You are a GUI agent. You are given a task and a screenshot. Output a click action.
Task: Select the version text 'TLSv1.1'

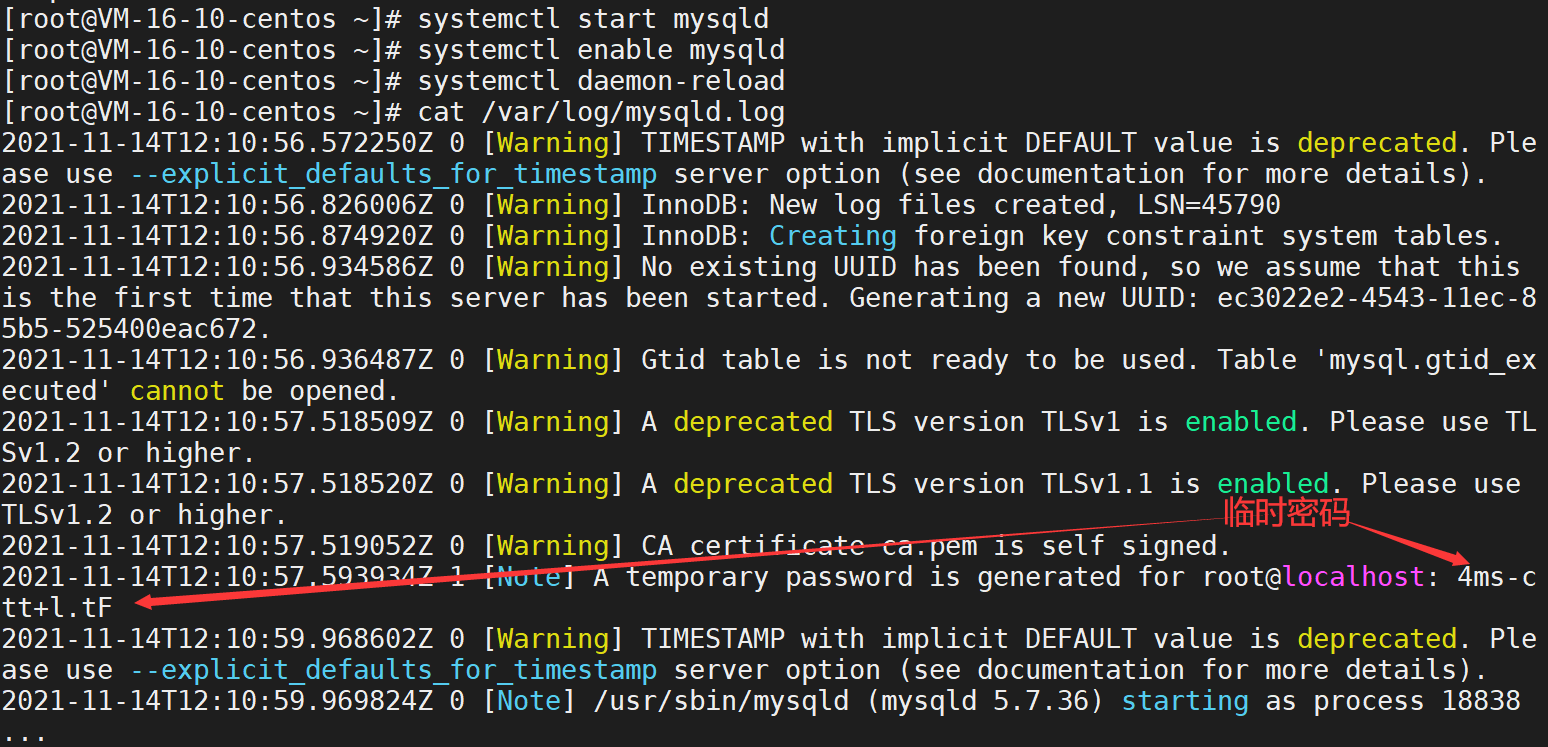[1097, 483]
